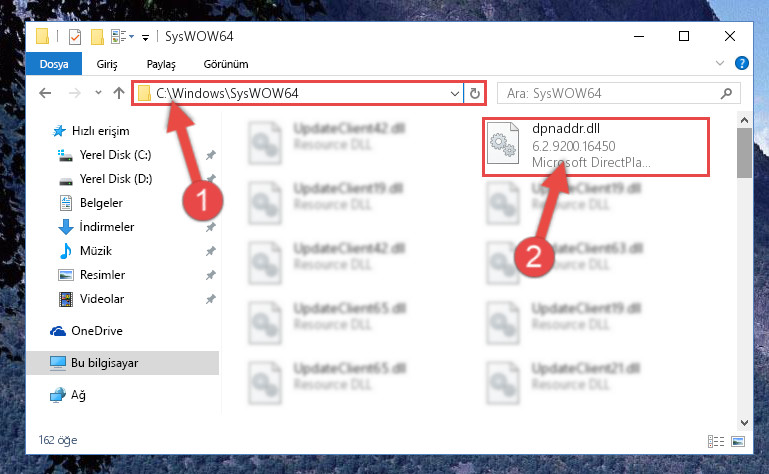The image size is (769, 474).
Task: Click the Properties checkmark quick access icon
Action: [75, 37]
